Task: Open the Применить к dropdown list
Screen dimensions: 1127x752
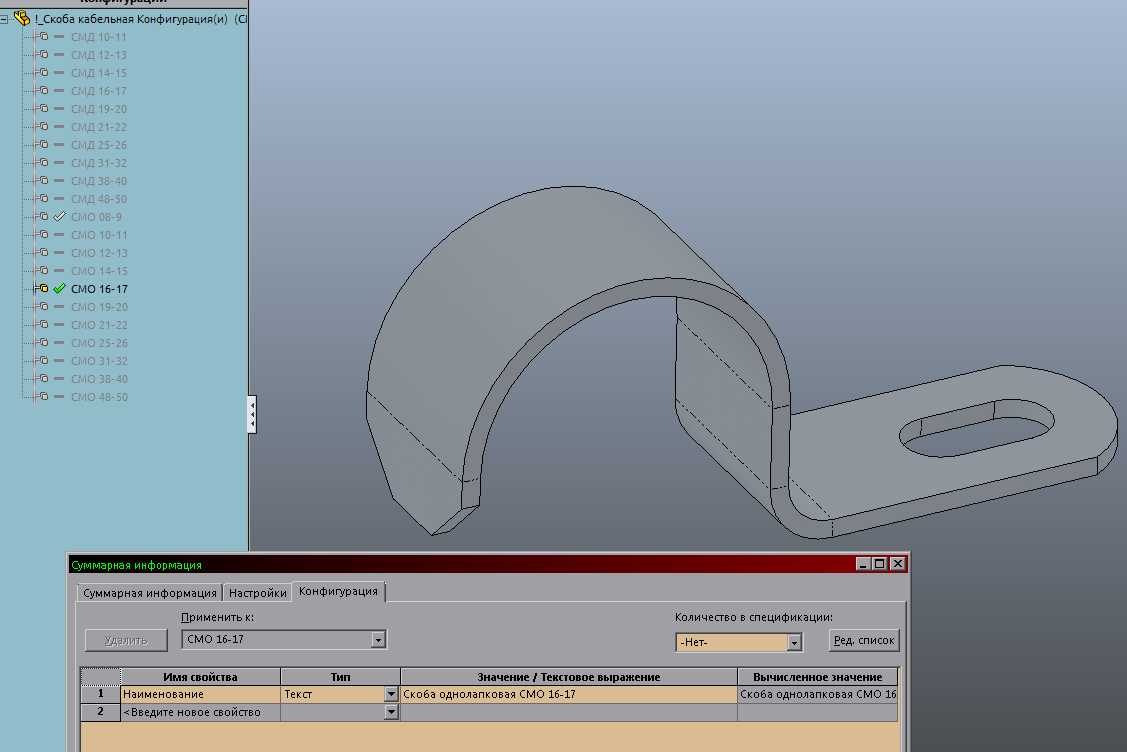Action: coord(378,640)
